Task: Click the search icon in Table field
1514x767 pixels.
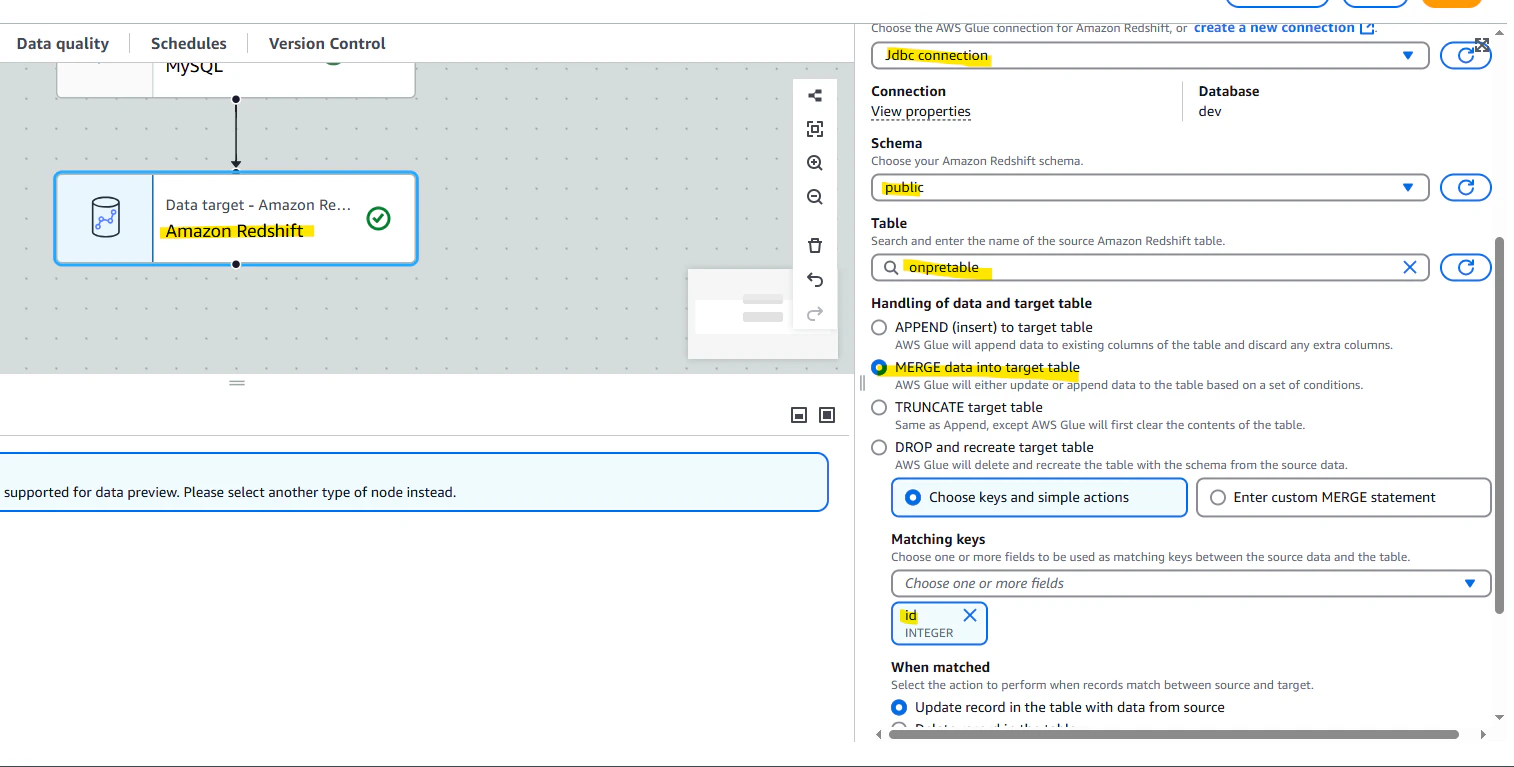Action: pyautogui.click(x=890, y=267)
